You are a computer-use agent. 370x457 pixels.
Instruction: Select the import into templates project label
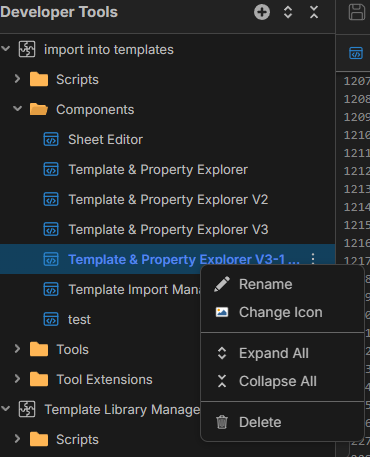109,50
